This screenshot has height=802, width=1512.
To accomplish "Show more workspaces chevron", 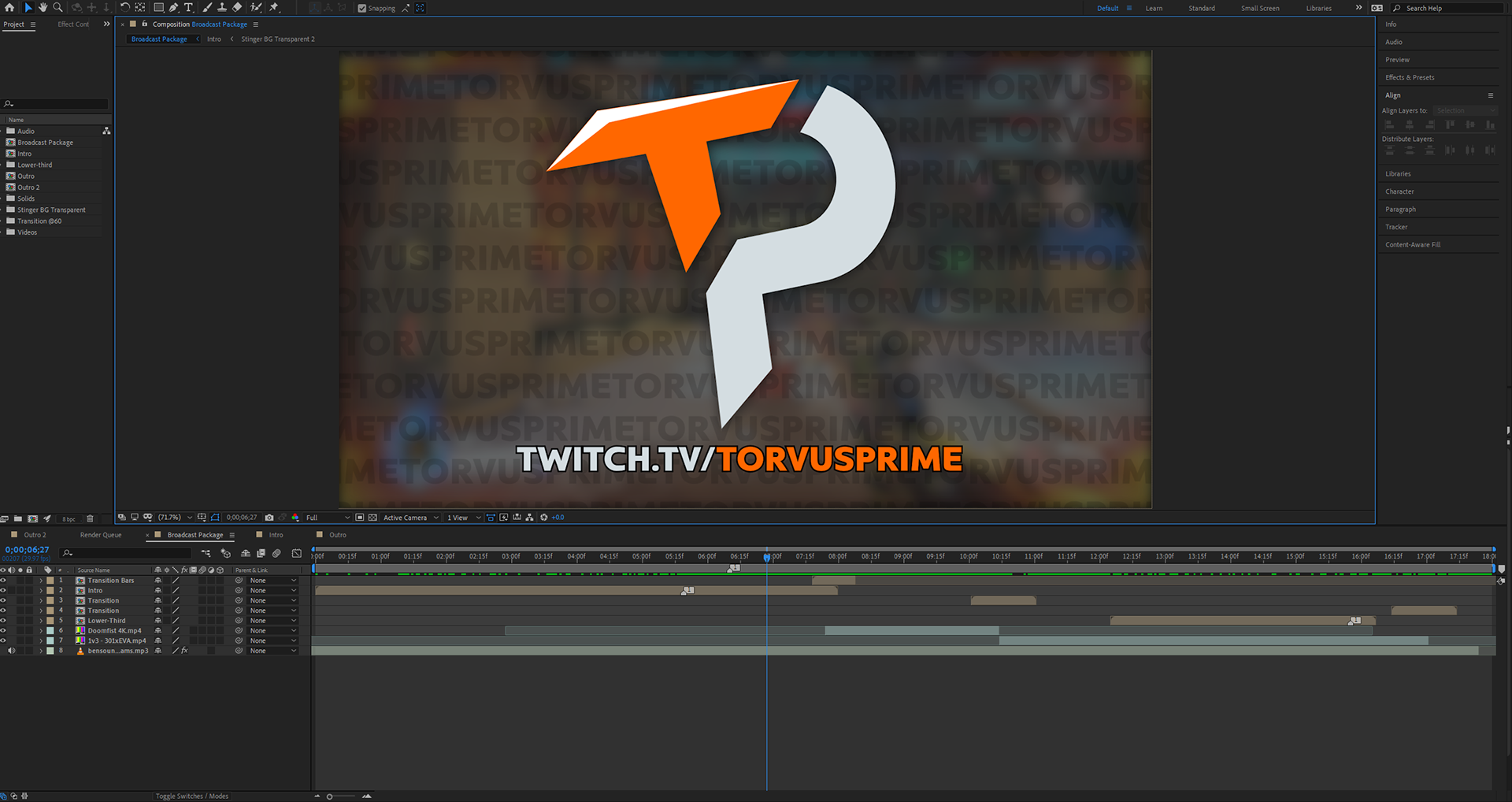I will click(x=1358, y=8).
